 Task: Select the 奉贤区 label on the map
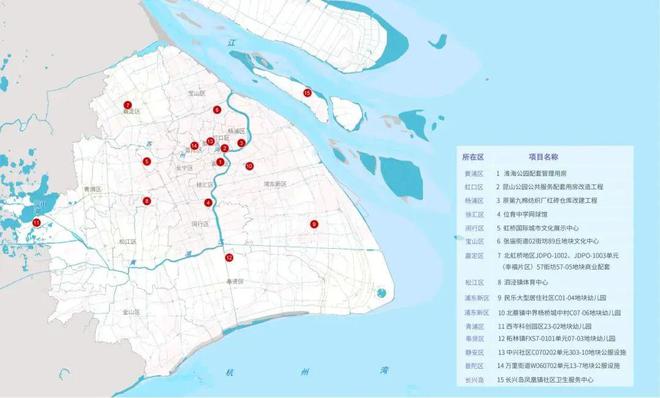234,281
